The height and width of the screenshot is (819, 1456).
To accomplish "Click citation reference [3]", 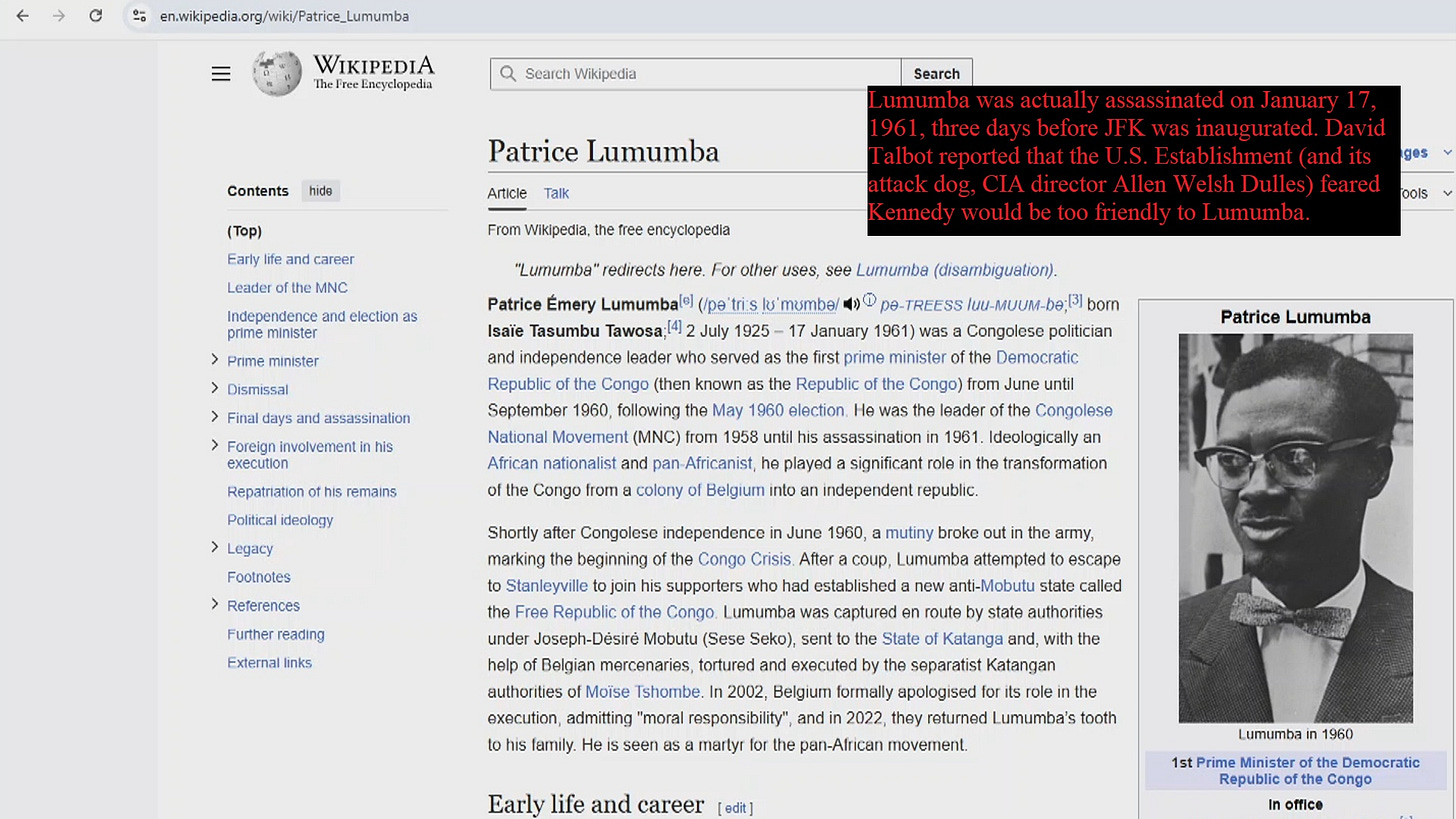I will coord(1075,300).
